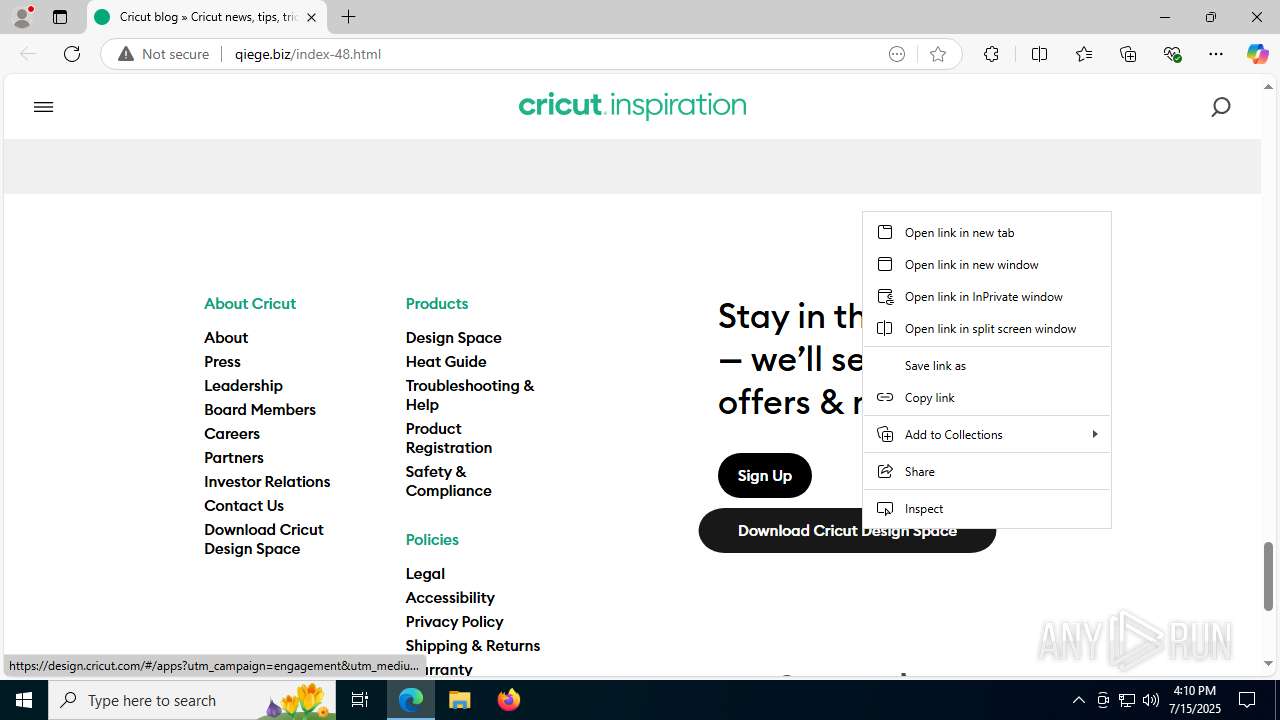Choose Open link in split screen window
This screenshot has width=1280, height=720.
click(987, 328)
